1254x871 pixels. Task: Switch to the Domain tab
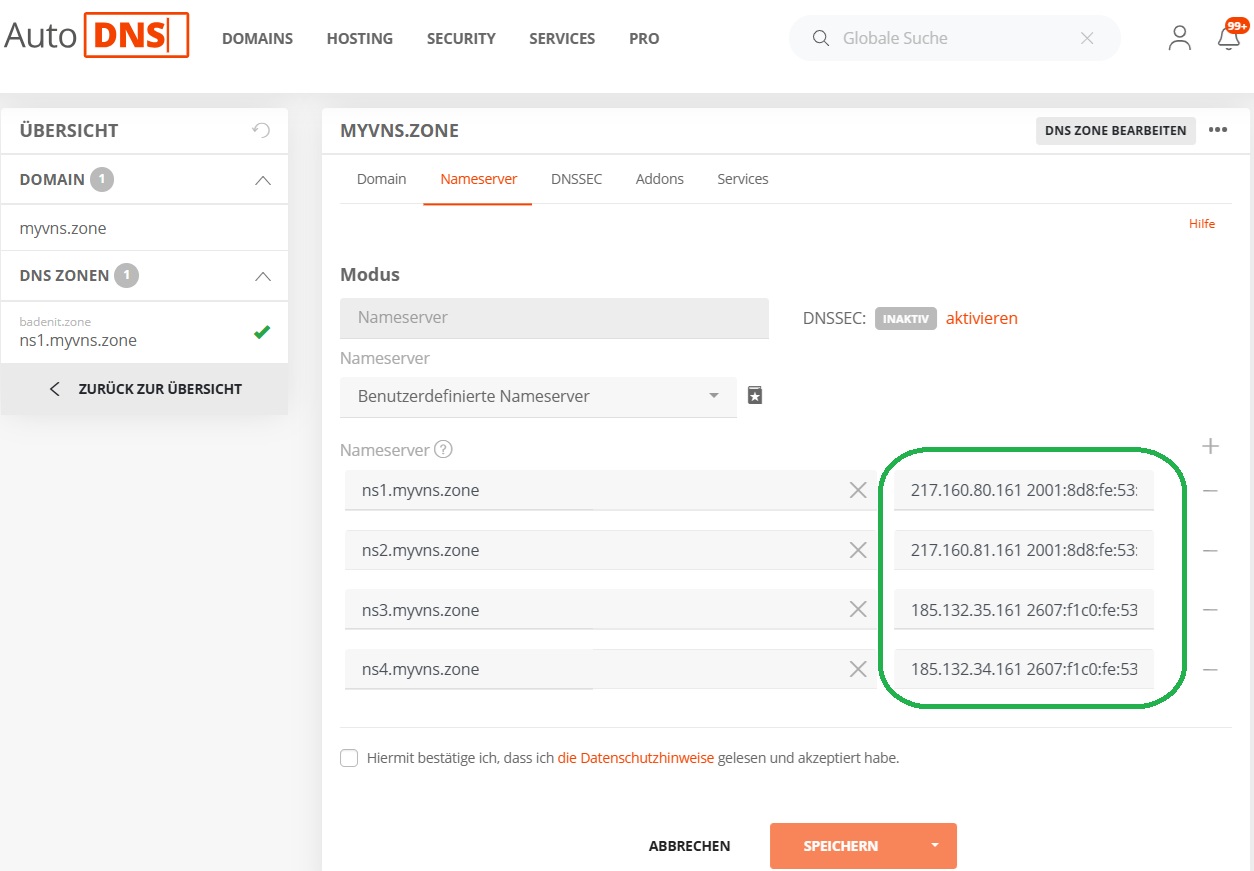coord(381,179)
